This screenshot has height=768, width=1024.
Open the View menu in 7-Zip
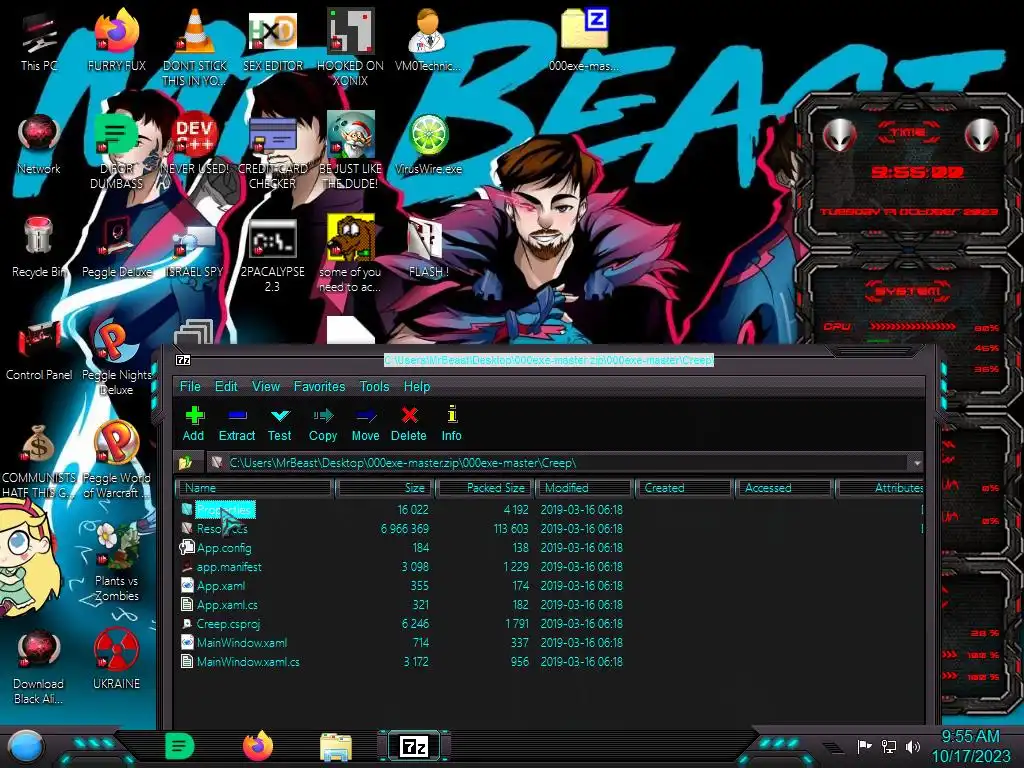pyautogui.click(x=266, y=387)
